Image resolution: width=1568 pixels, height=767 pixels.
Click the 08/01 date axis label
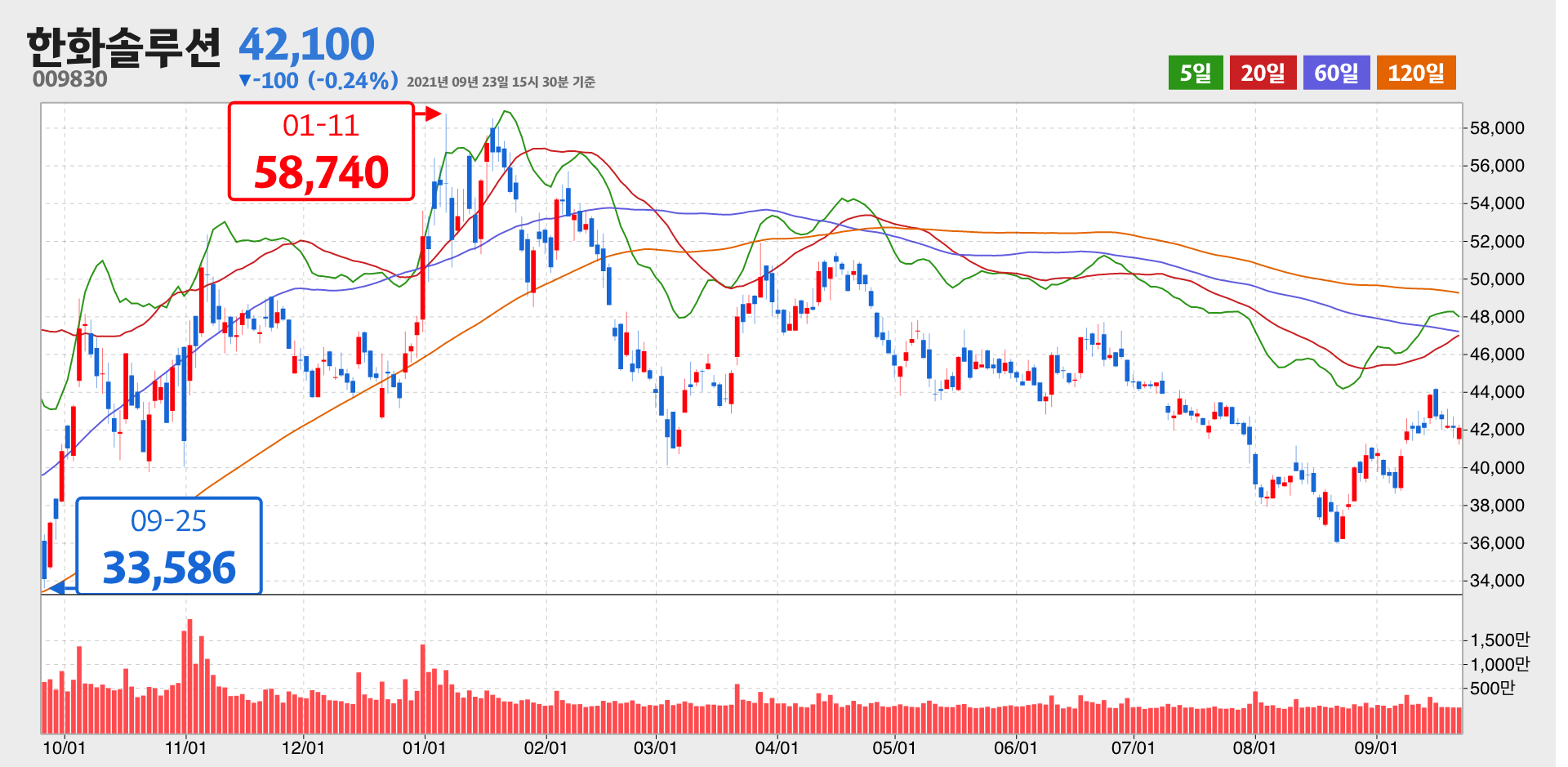pos(1254,747)
